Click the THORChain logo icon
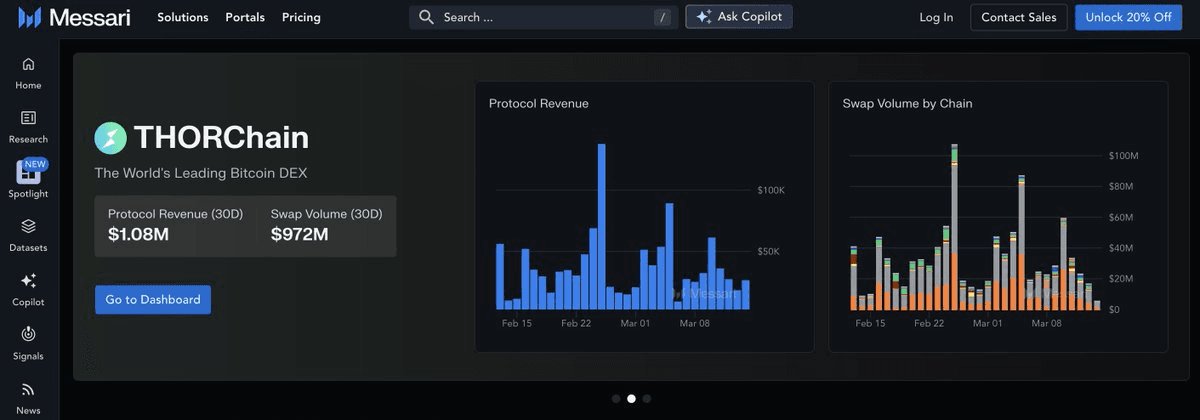1200x420 pixels. click(x=110, y=138)
